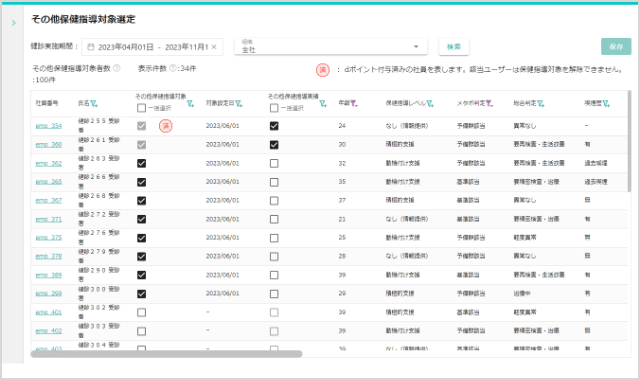
Task: Open employee link emp_354
Action: pos(49,126)
